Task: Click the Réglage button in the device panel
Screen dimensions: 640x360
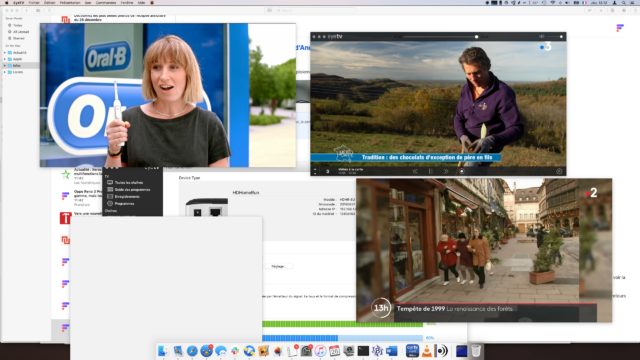Action: pyautogui.click(x=278, y=266)
